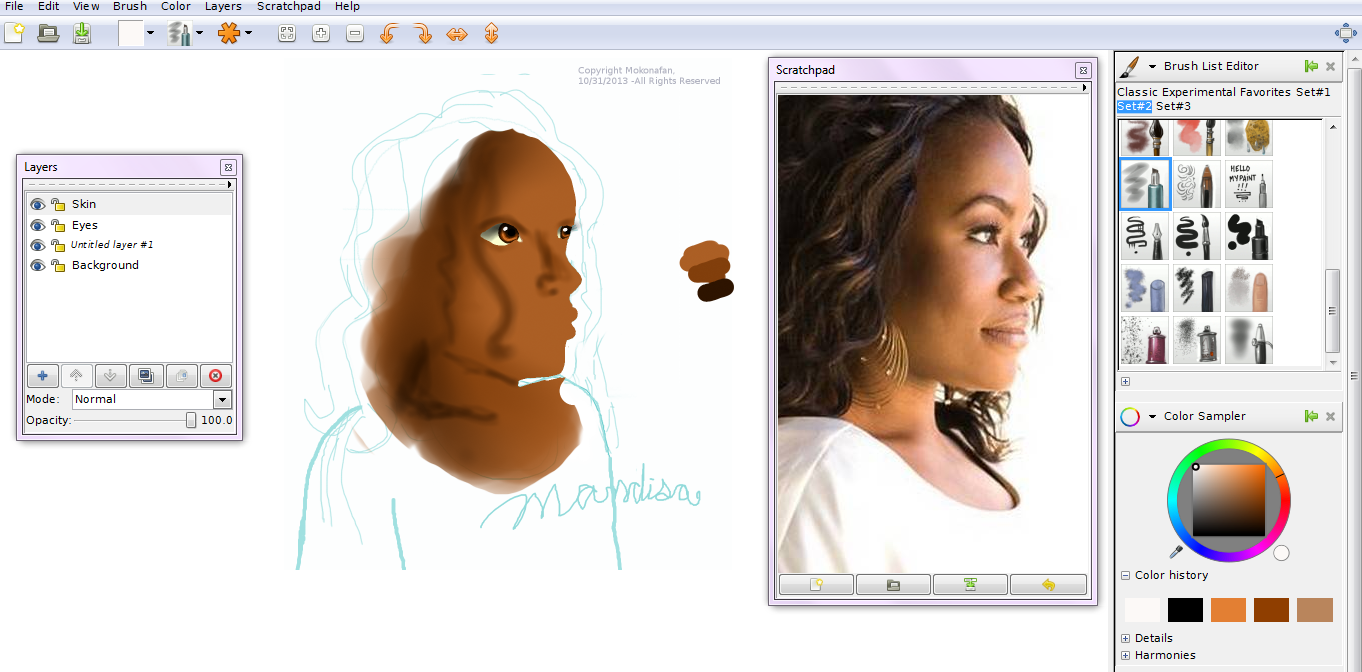Hide the Eyes layer
Image resolution: width=1362 pixels, height=672 pixels.
point(38,225)
